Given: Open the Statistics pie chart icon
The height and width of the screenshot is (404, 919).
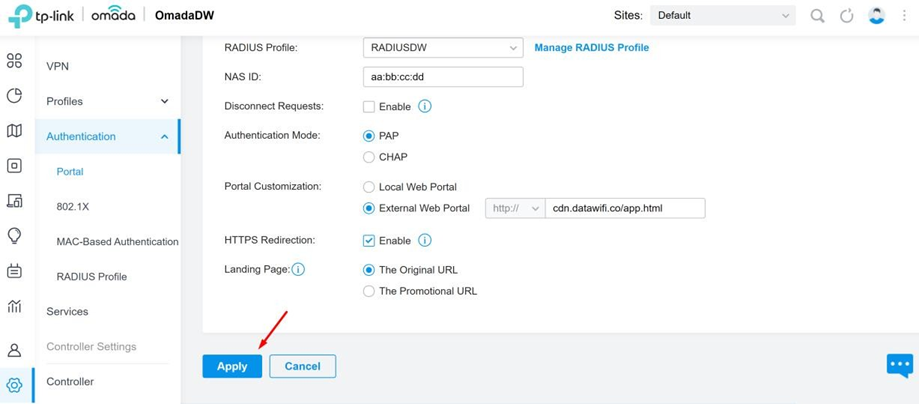Looking at the screenshot, I should (x=14, y=96).
